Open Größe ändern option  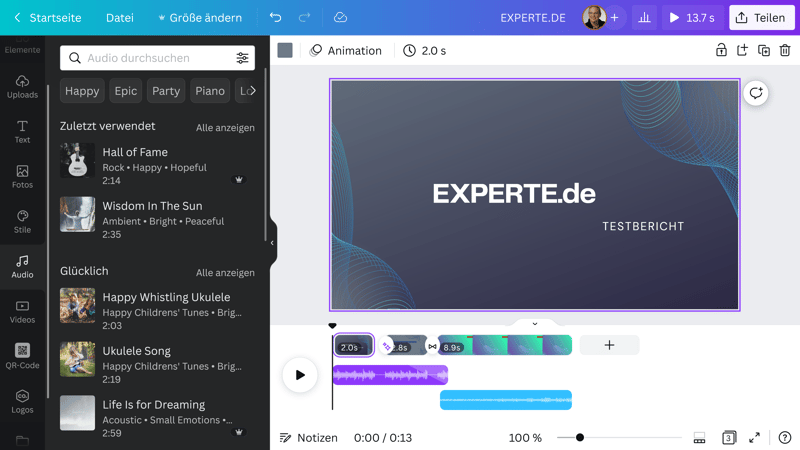(199, 17)
